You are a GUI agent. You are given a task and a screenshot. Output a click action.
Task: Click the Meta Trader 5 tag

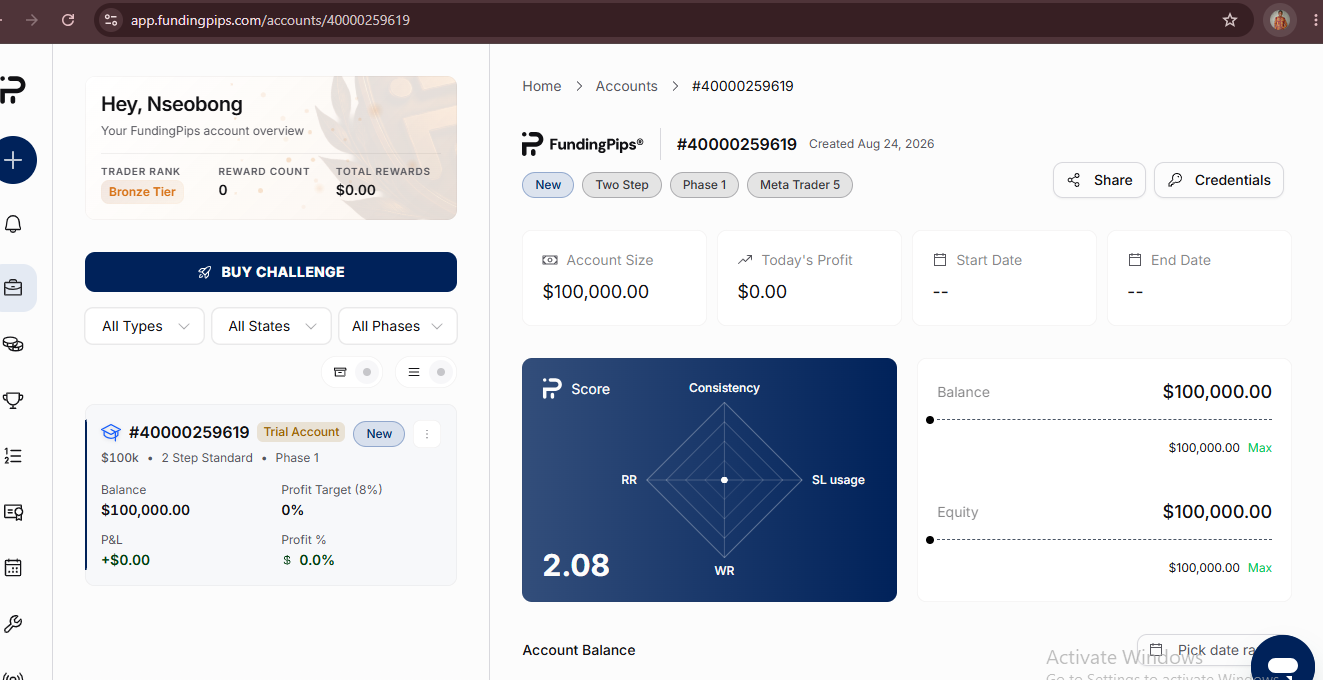pyautogui.click(x=800, y=185)
